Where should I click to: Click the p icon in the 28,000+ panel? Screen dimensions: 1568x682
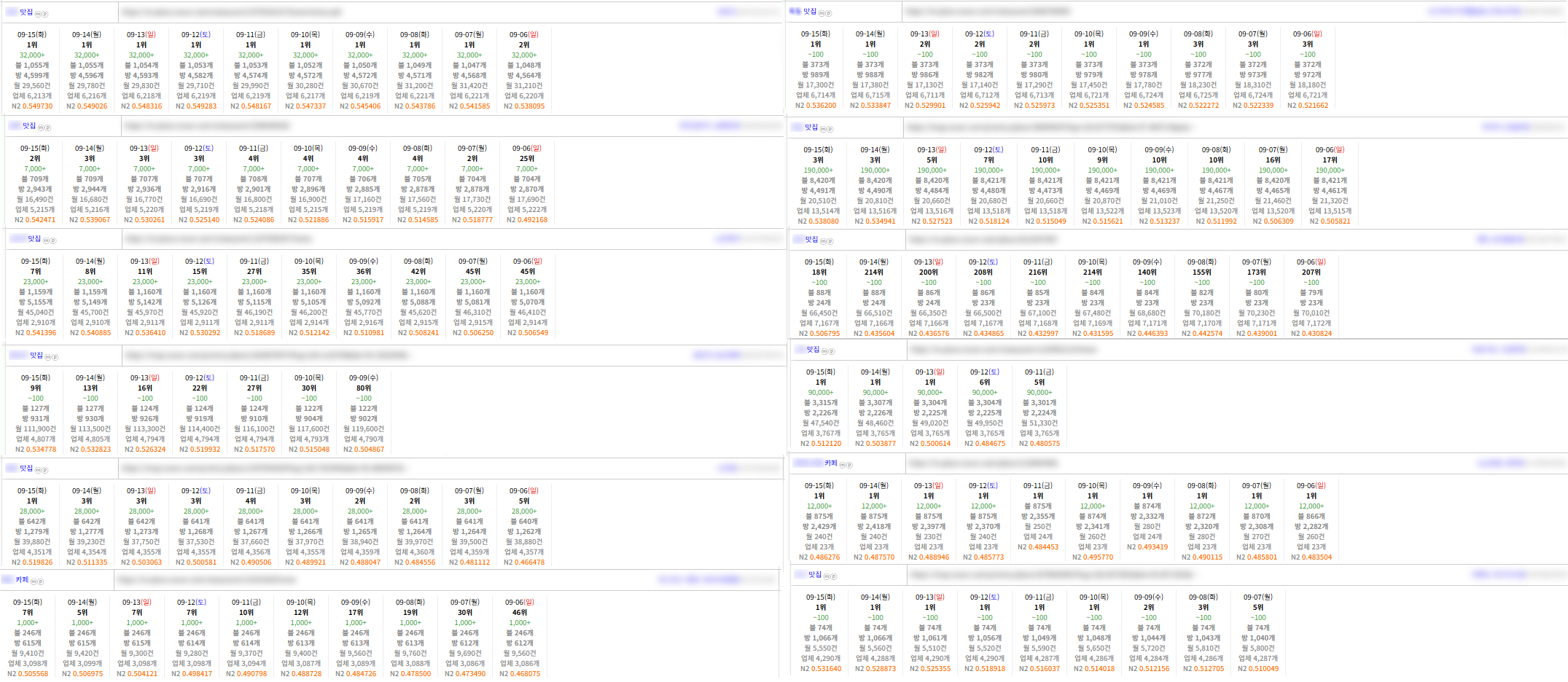(x=45, y=470)
